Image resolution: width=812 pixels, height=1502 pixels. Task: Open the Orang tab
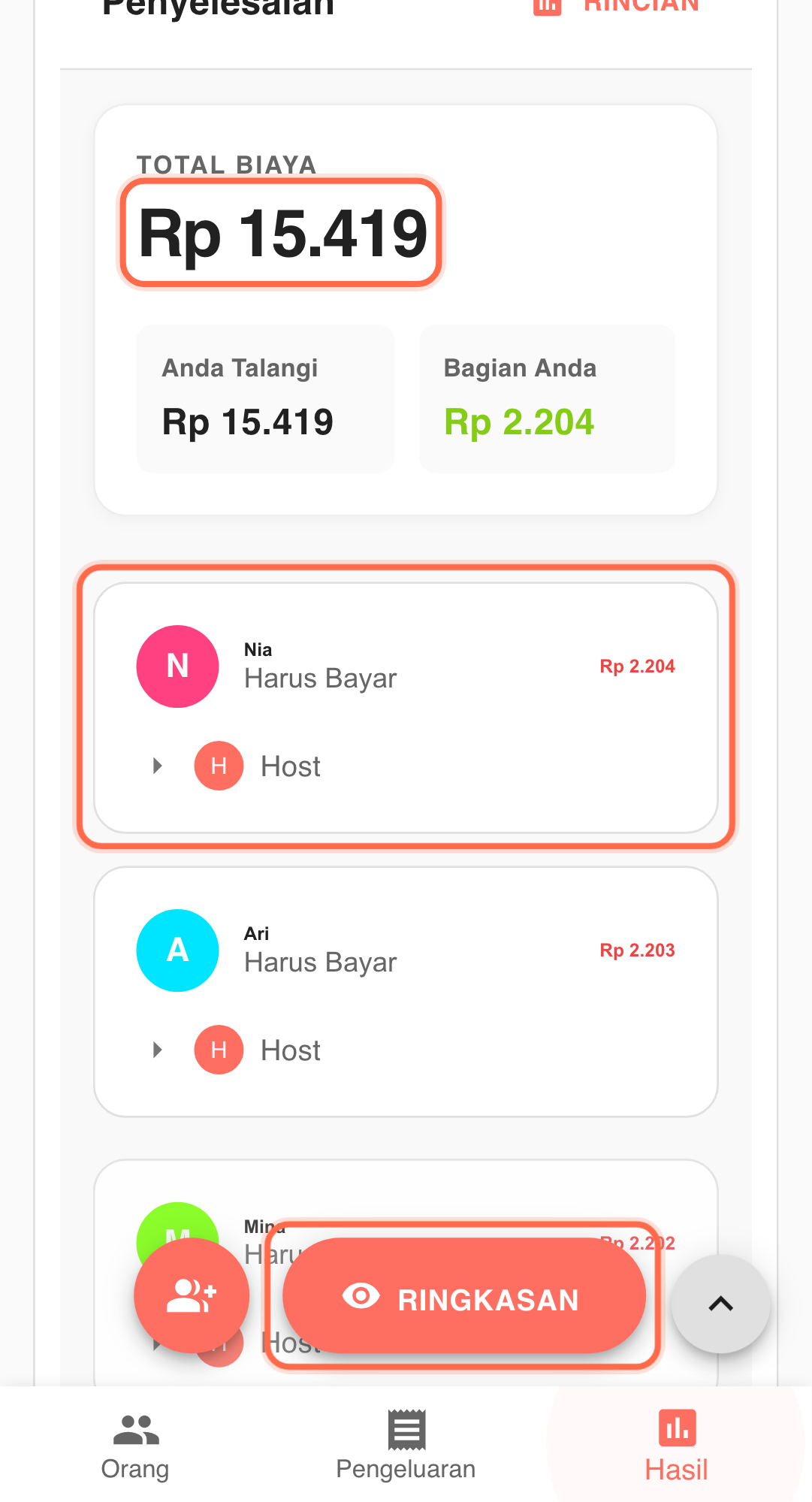click(x=135, y=1446)
